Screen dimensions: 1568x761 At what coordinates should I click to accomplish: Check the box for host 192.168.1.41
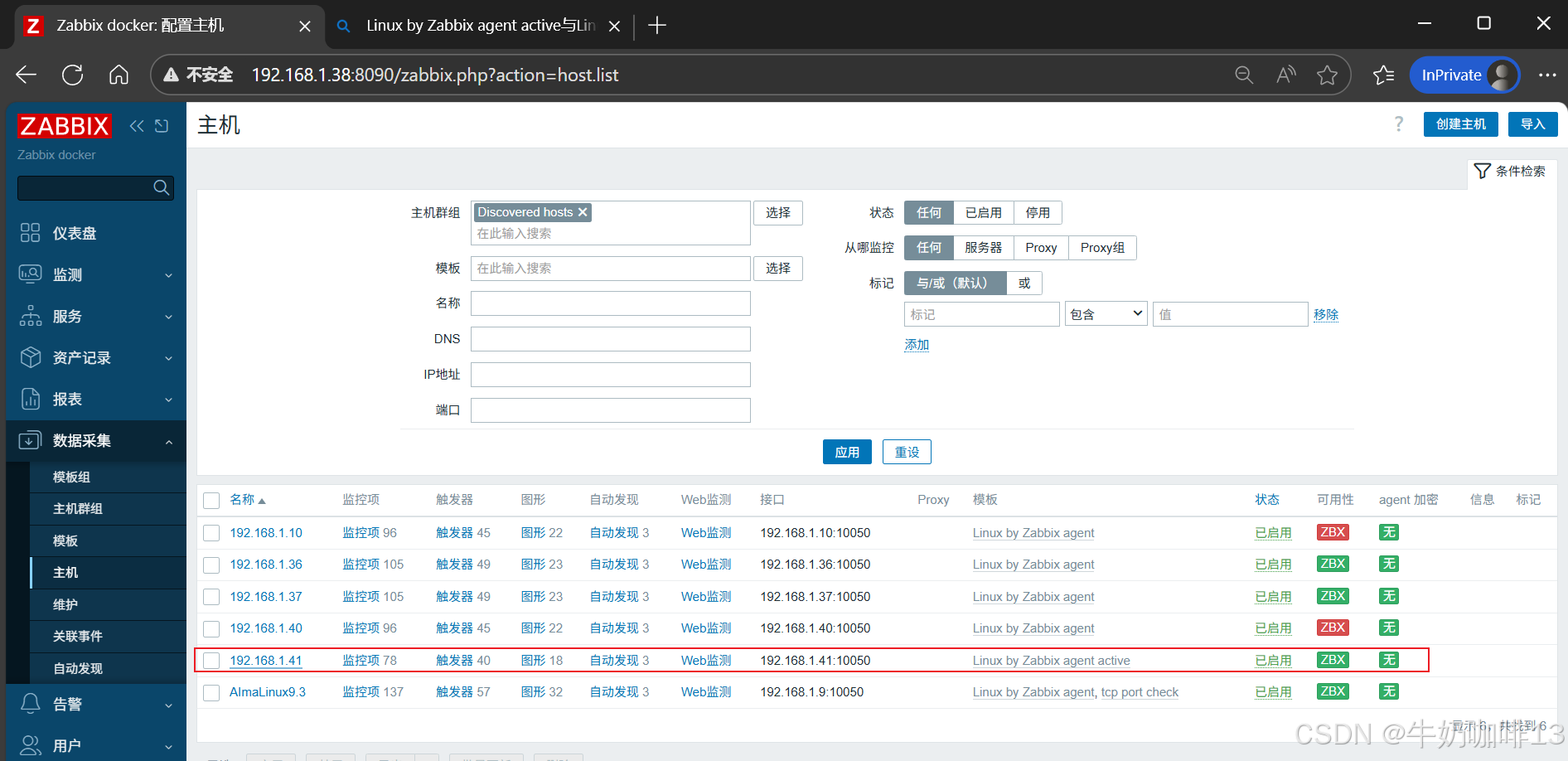coord(211,661)
